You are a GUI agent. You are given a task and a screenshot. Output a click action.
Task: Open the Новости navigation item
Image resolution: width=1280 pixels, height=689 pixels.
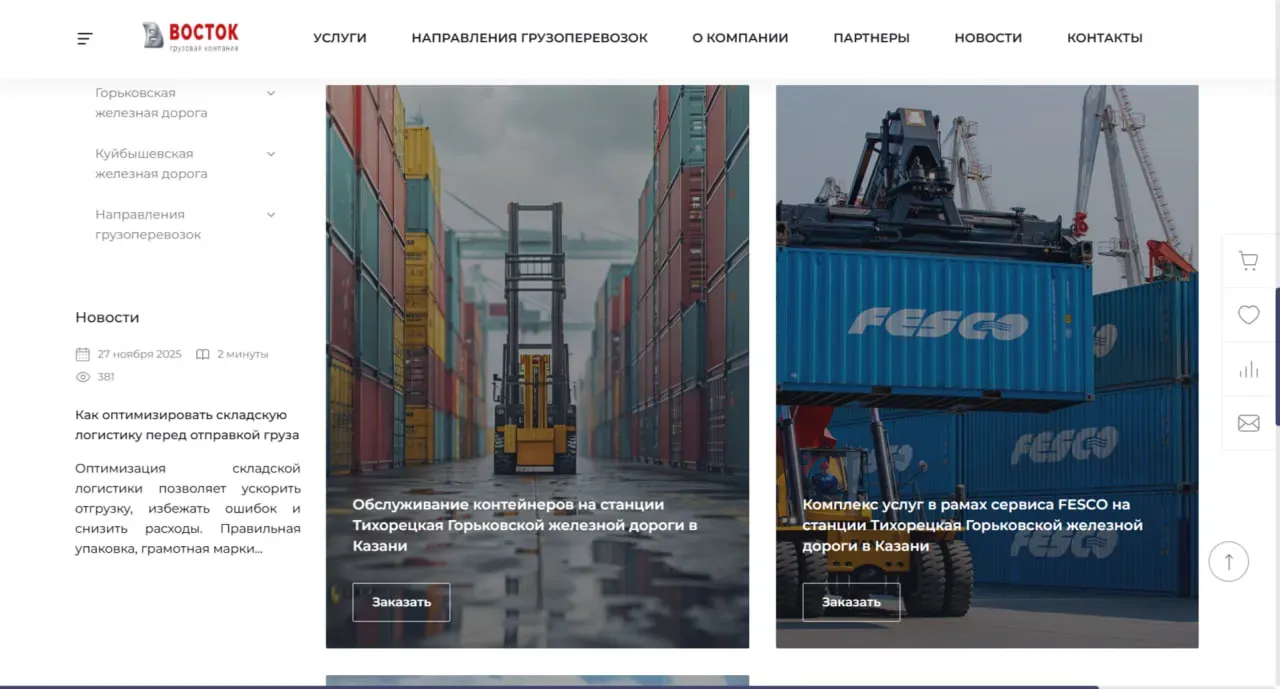coord(988,38)
